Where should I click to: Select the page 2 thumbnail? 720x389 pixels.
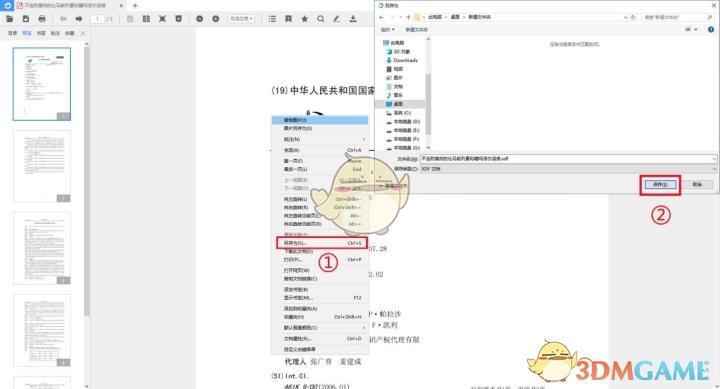pos(42,166)
